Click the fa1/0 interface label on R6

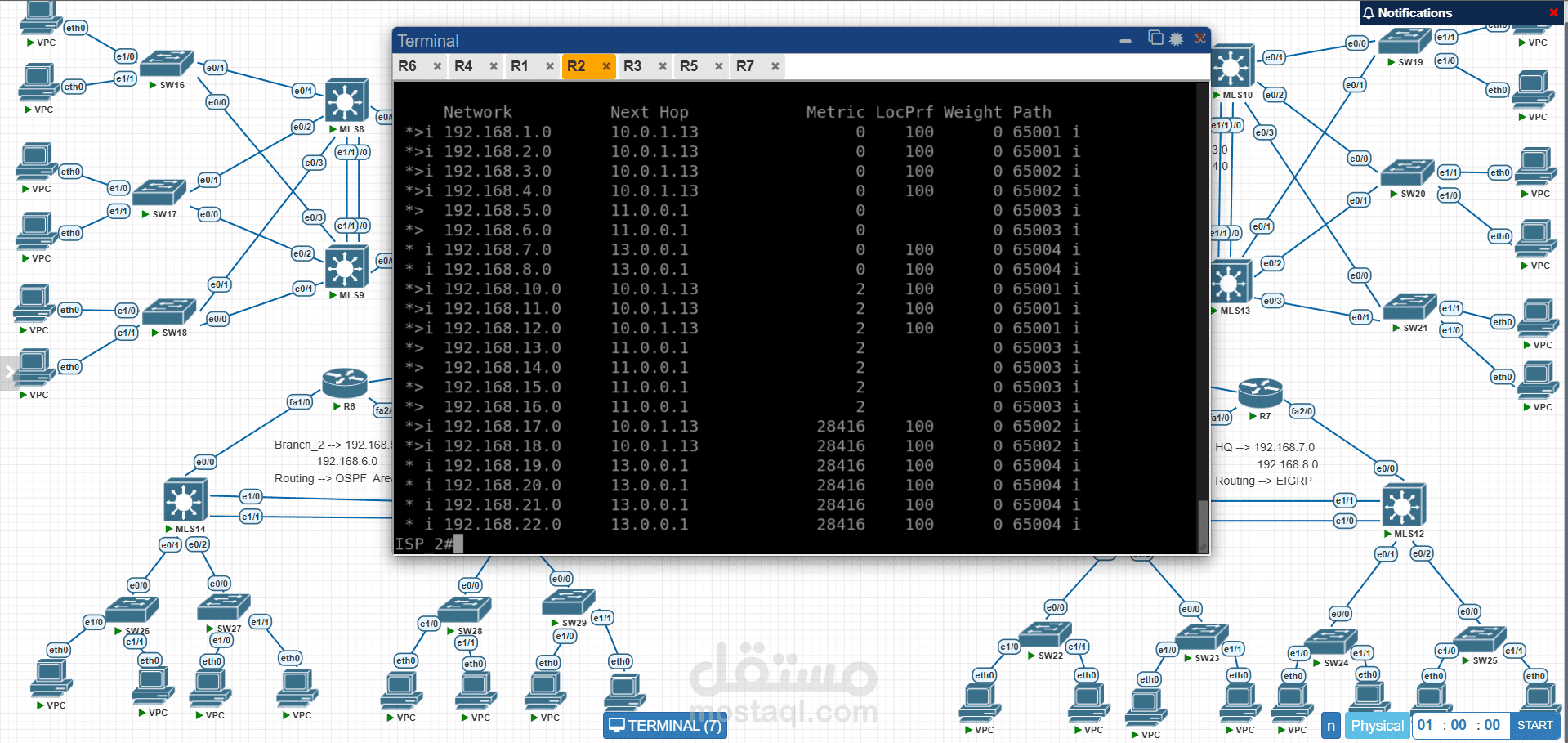pos(300,402)
